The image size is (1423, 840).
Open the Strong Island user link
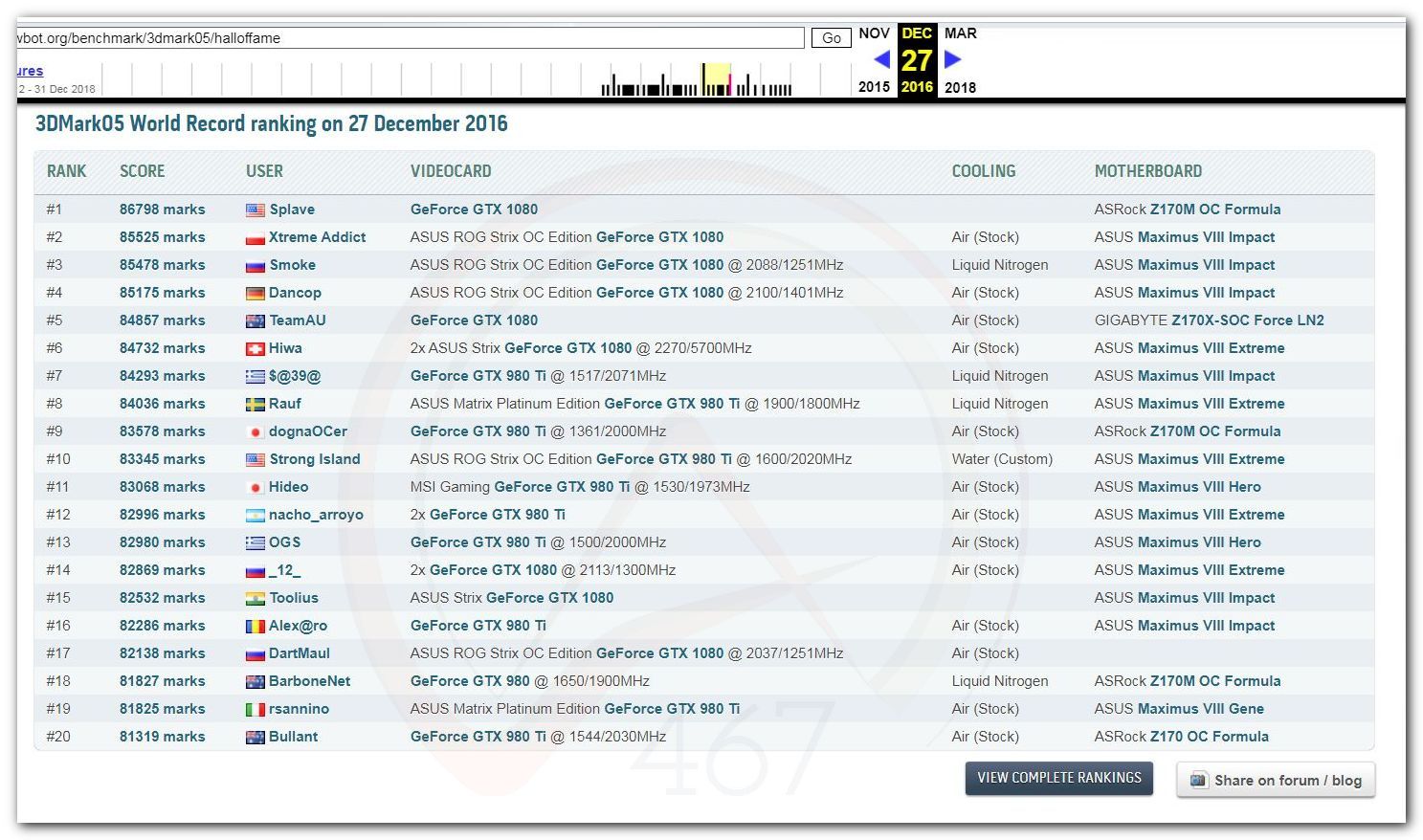(x=315, y=459)
